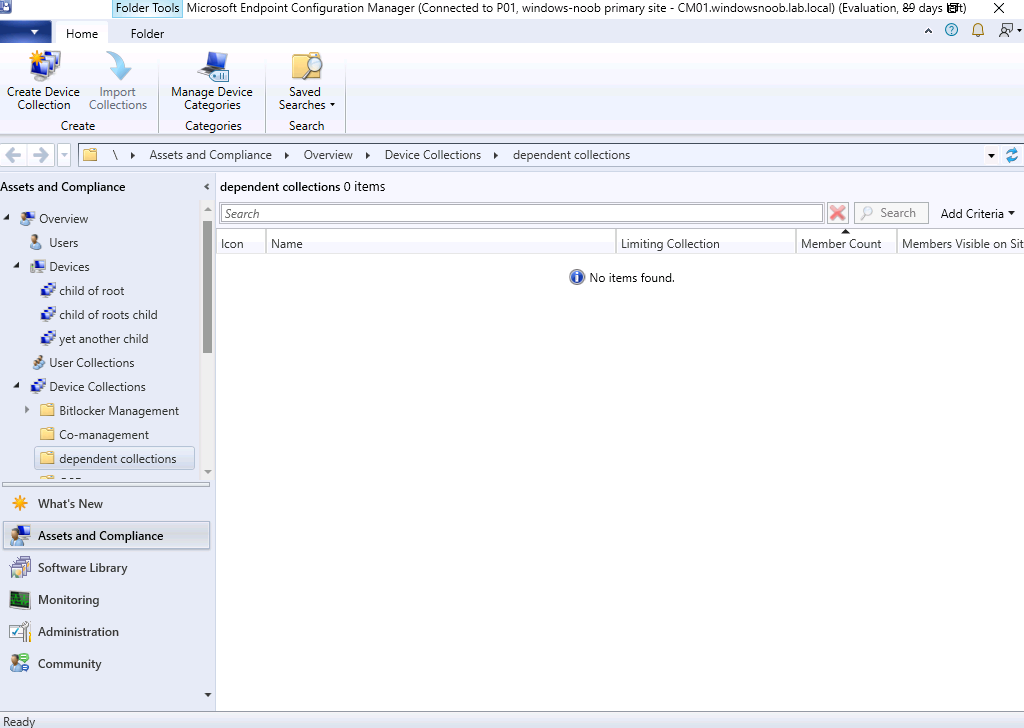Open Saved Searches menu
Screen dimensions: 1024x728
(306, 80)
